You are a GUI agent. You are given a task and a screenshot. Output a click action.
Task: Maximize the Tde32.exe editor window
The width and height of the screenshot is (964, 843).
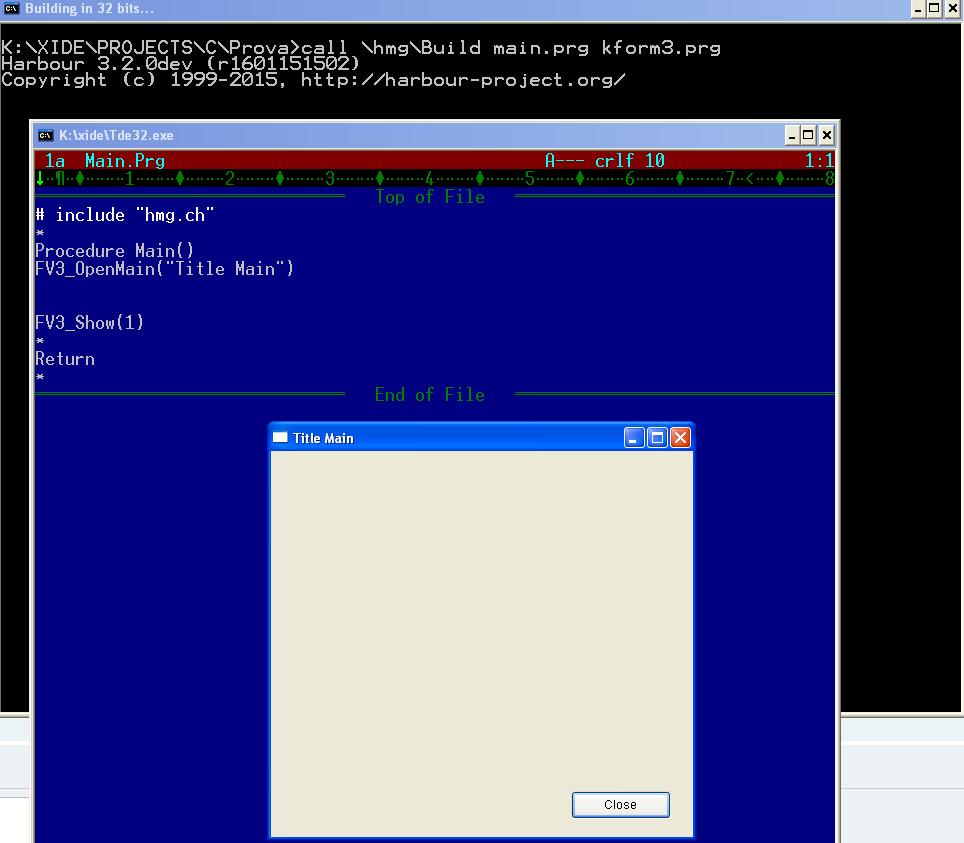809,135
